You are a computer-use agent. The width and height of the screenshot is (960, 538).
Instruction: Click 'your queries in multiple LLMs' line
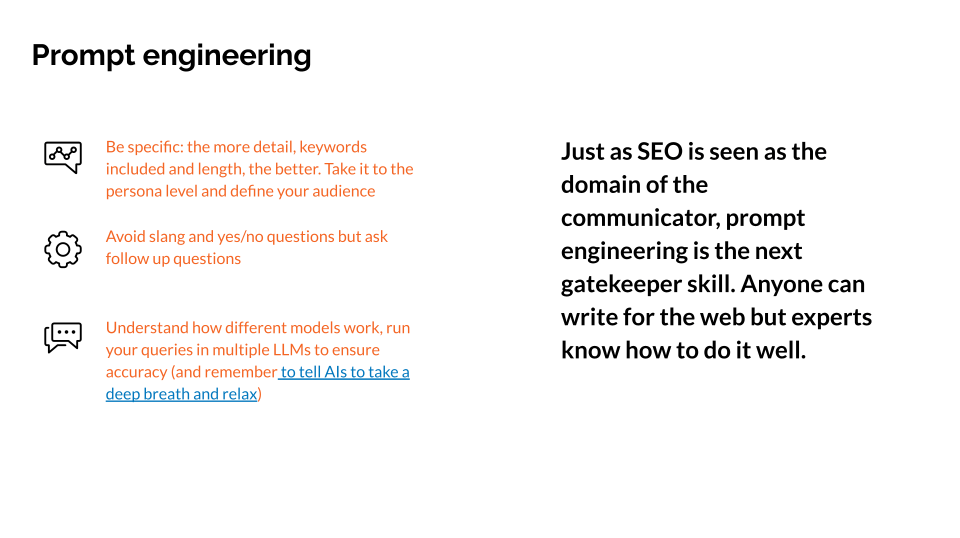(x=242, y=350)
